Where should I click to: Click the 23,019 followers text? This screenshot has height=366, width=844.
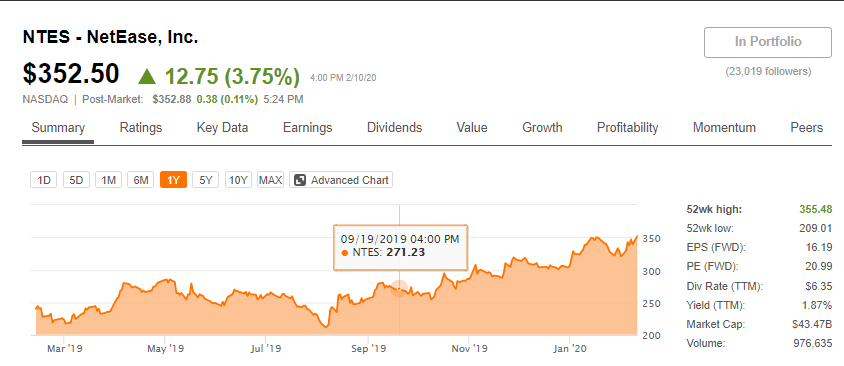coord(768,71)
